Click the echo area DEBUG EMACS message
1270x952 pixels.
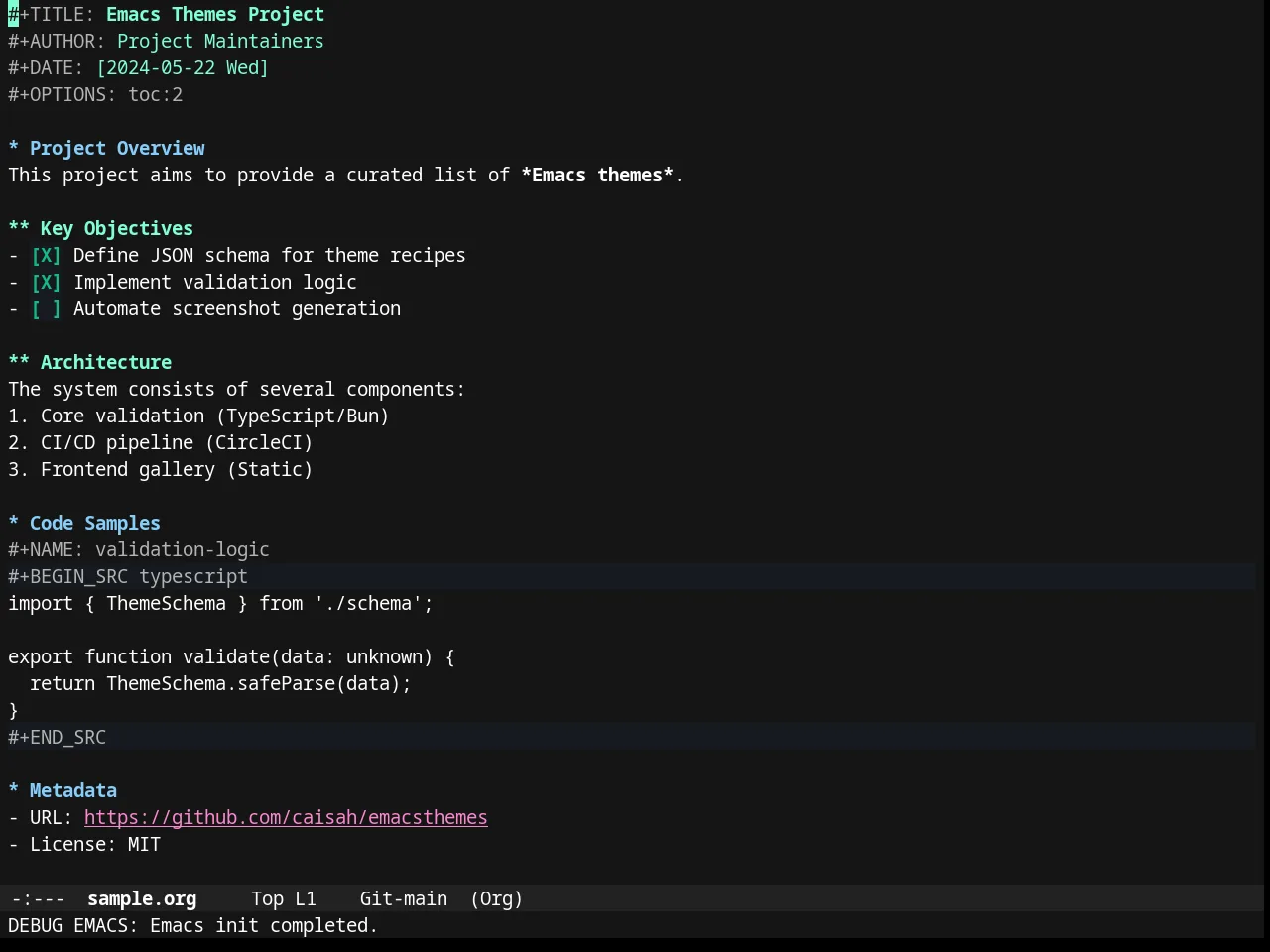coord(193,925)
